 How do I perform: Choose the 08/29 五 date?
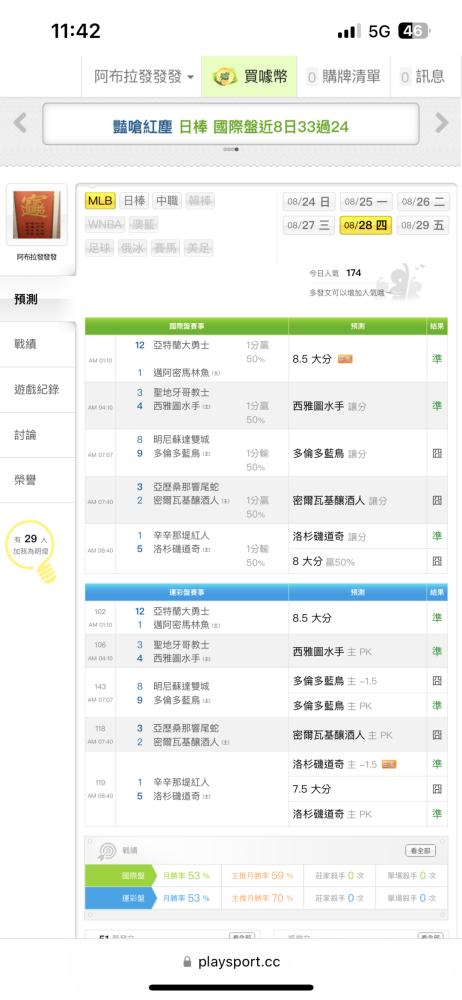point(423,225)
